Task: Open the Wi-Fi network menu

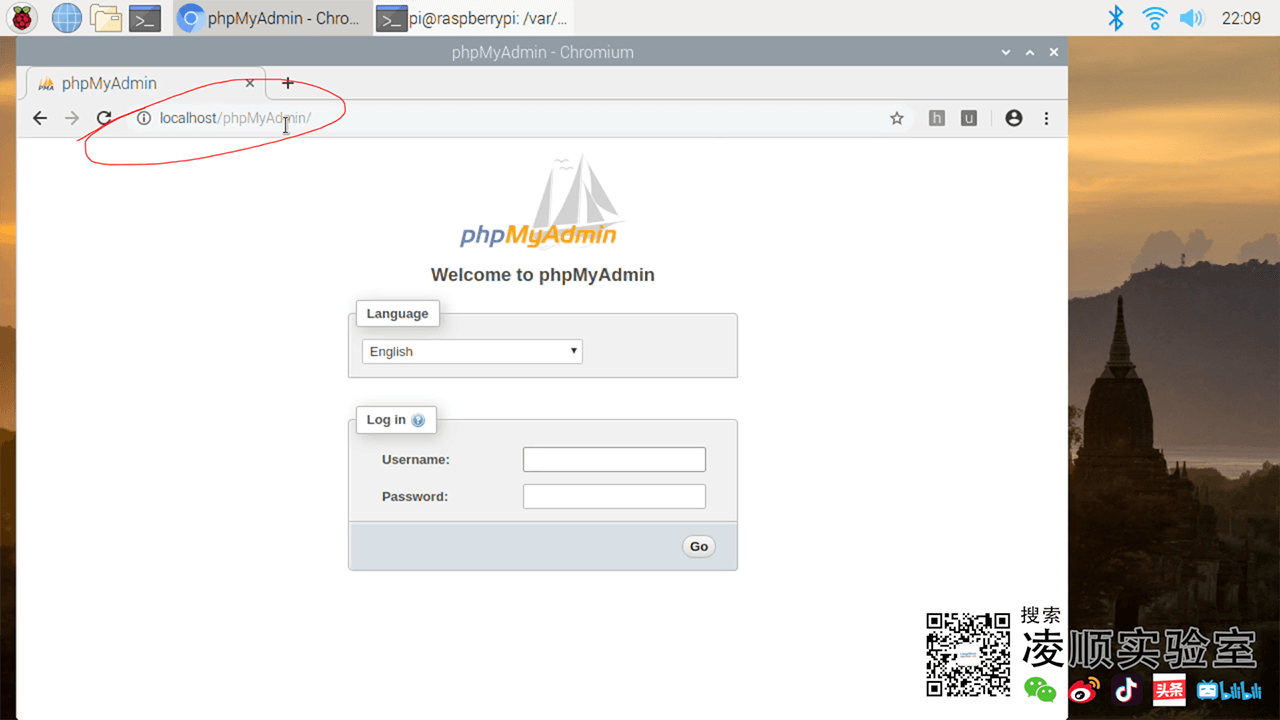Action: click(x=1154, y=18)
